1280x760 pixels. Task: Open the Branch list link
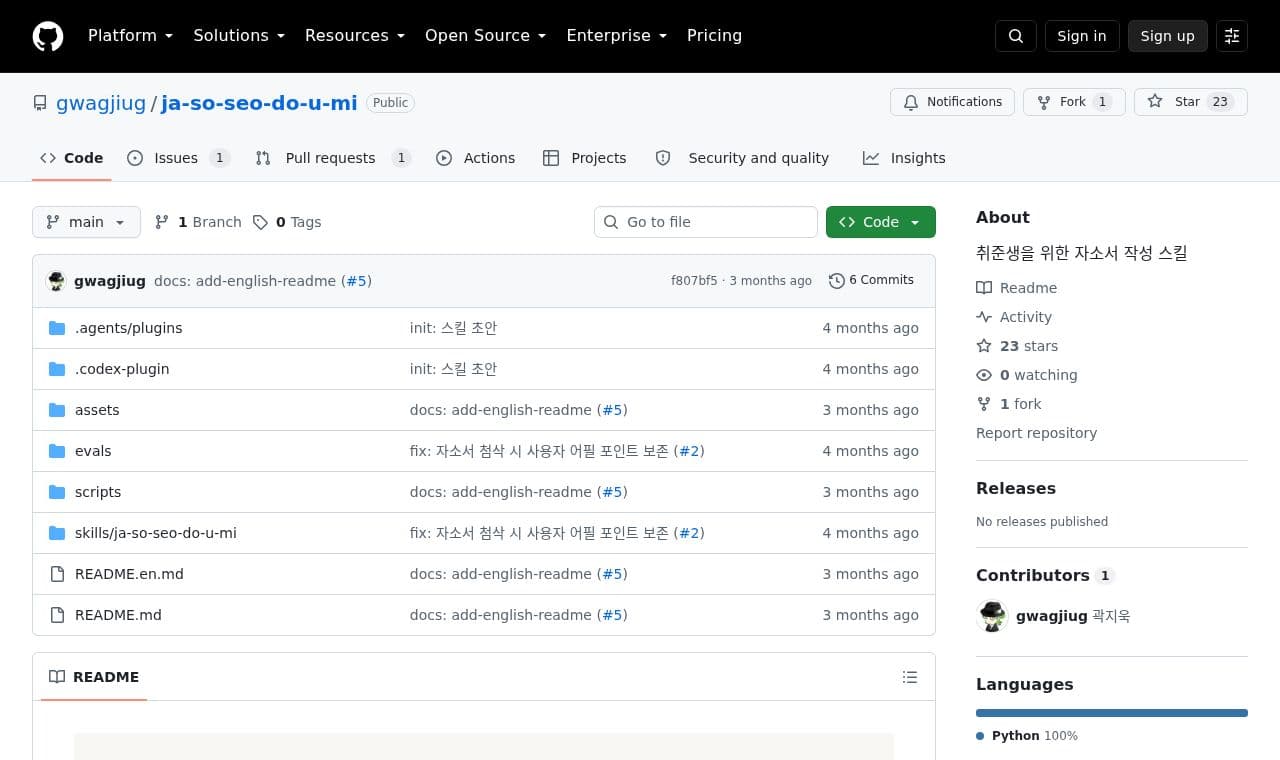[198, 222]
